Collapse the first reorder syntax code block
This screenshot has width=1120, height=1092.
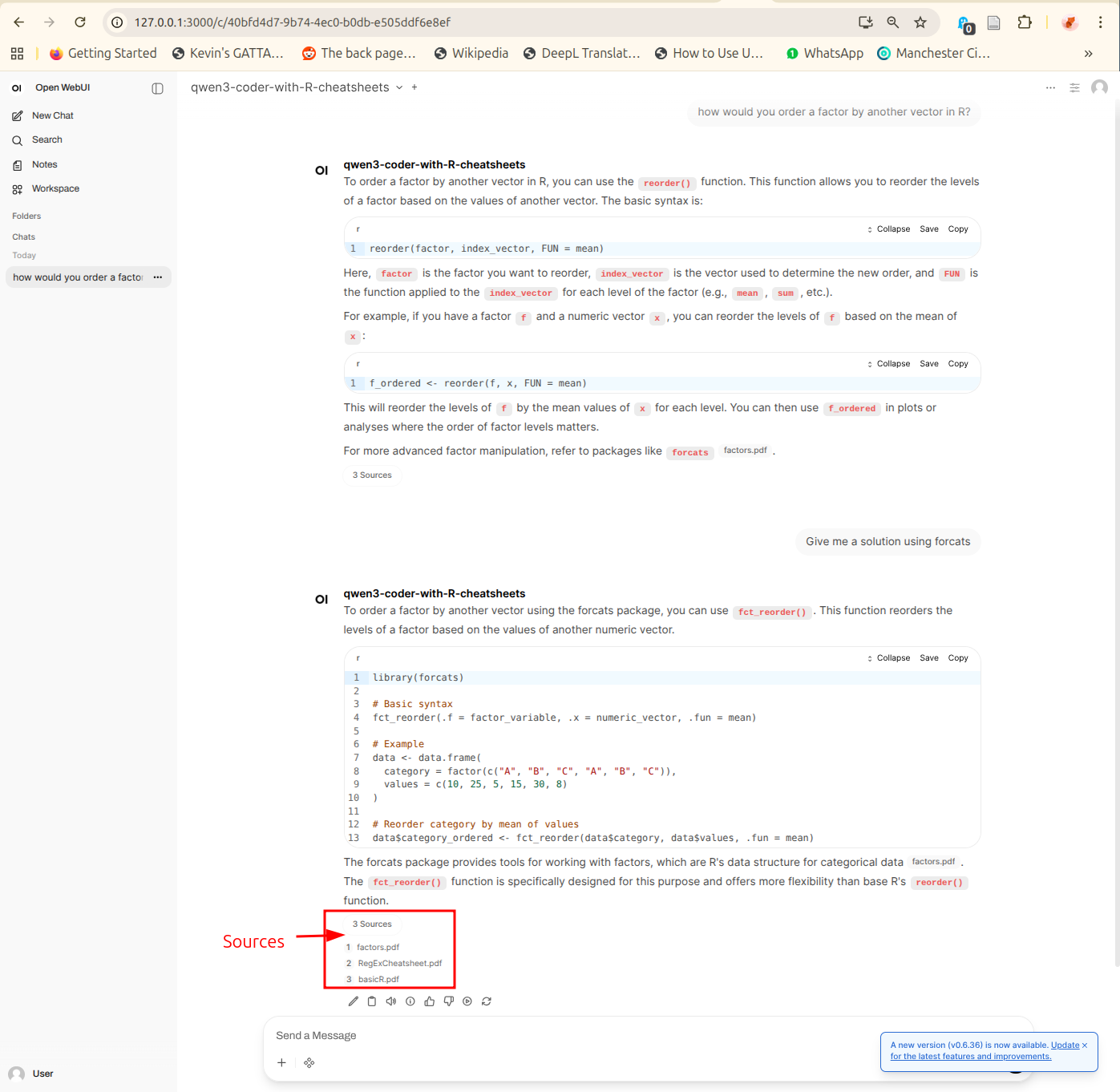[x=888, y=229]
